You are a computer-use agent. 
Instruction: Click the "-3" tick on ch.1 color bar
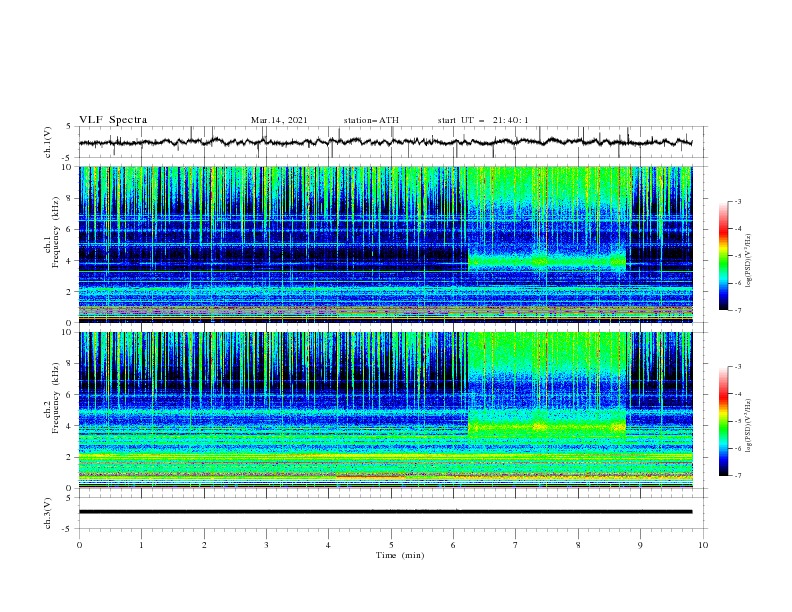tap(737, 201)
